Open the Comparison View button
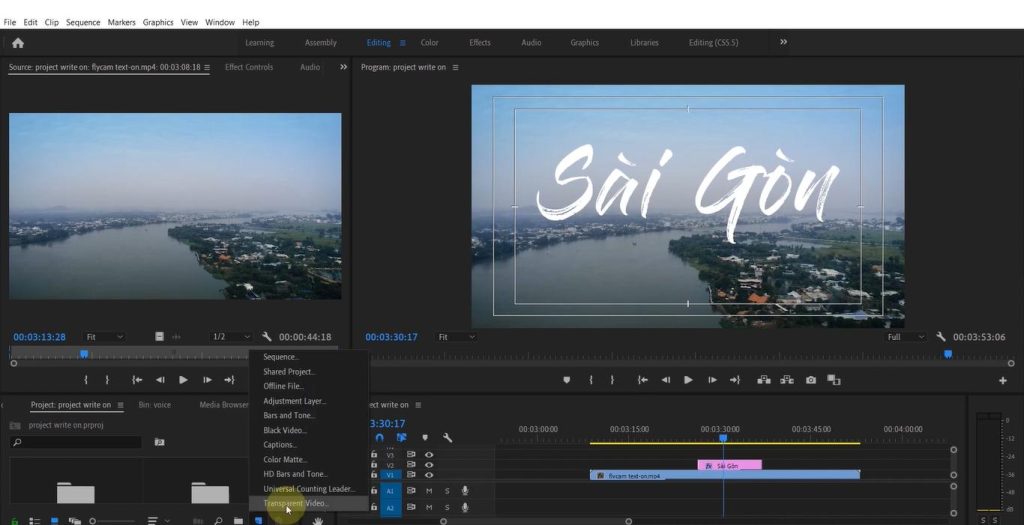The width and height of the screenshot is (1024, 525). pyautogui.click(x=834, y=380)
